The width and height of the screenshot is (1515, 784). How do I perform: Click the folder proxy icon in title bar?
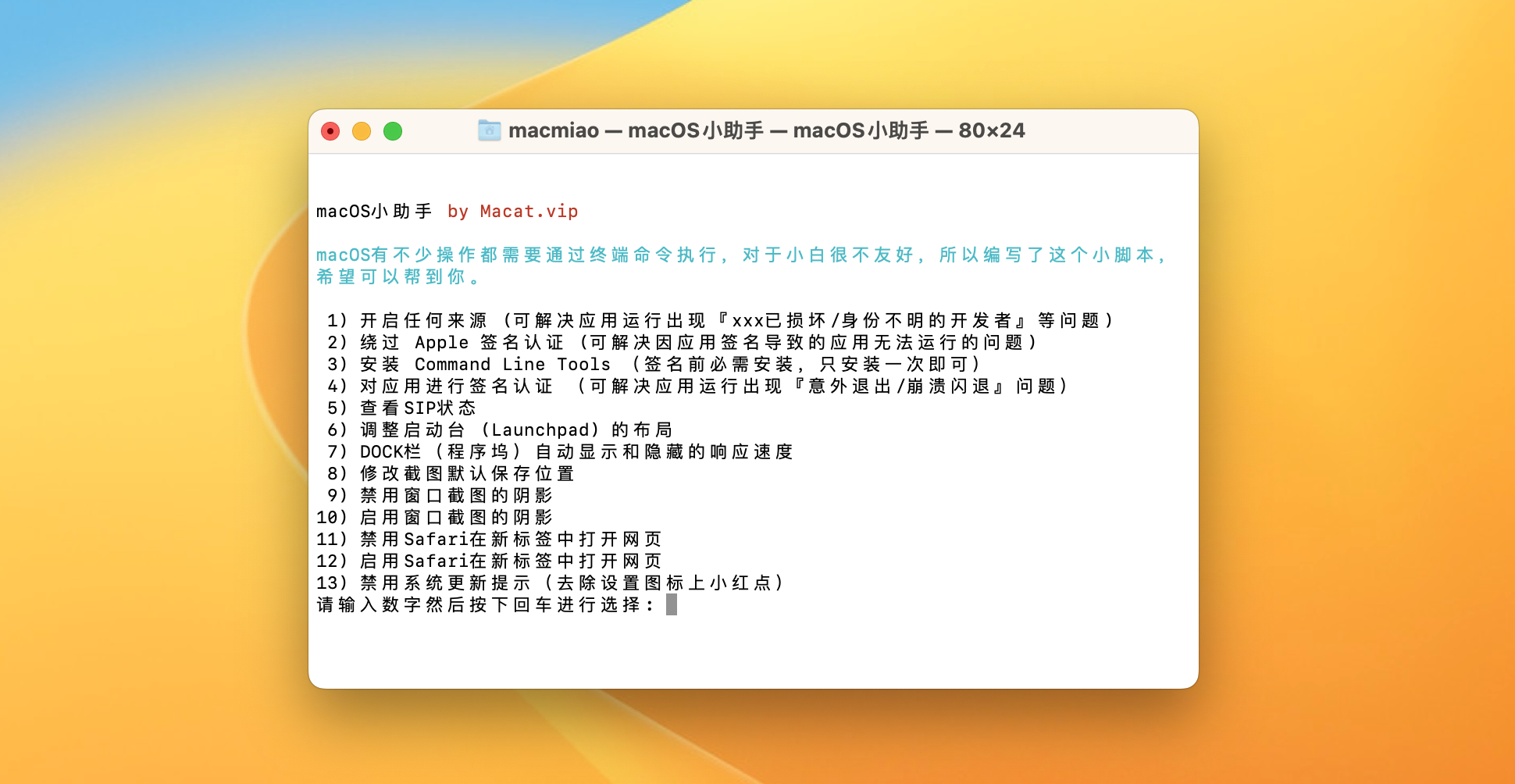coord(489,130)
